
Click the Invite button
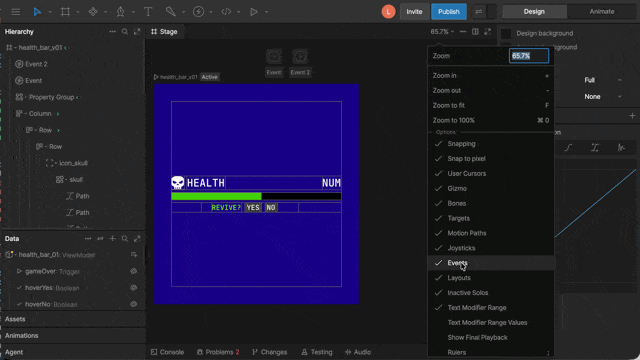click(x=414, y=11)
